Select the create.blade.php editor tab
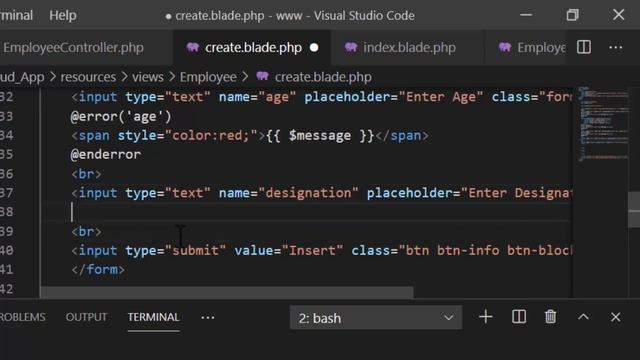 tap(253, 48)
